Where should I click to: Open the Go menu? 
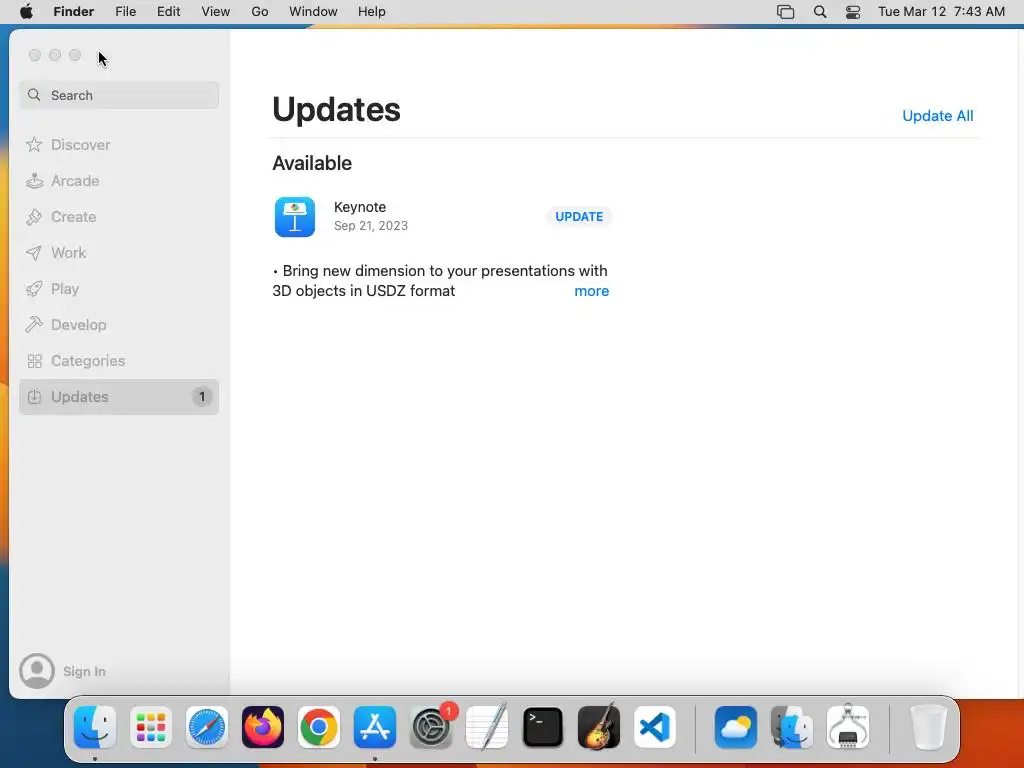click(260, 12)
